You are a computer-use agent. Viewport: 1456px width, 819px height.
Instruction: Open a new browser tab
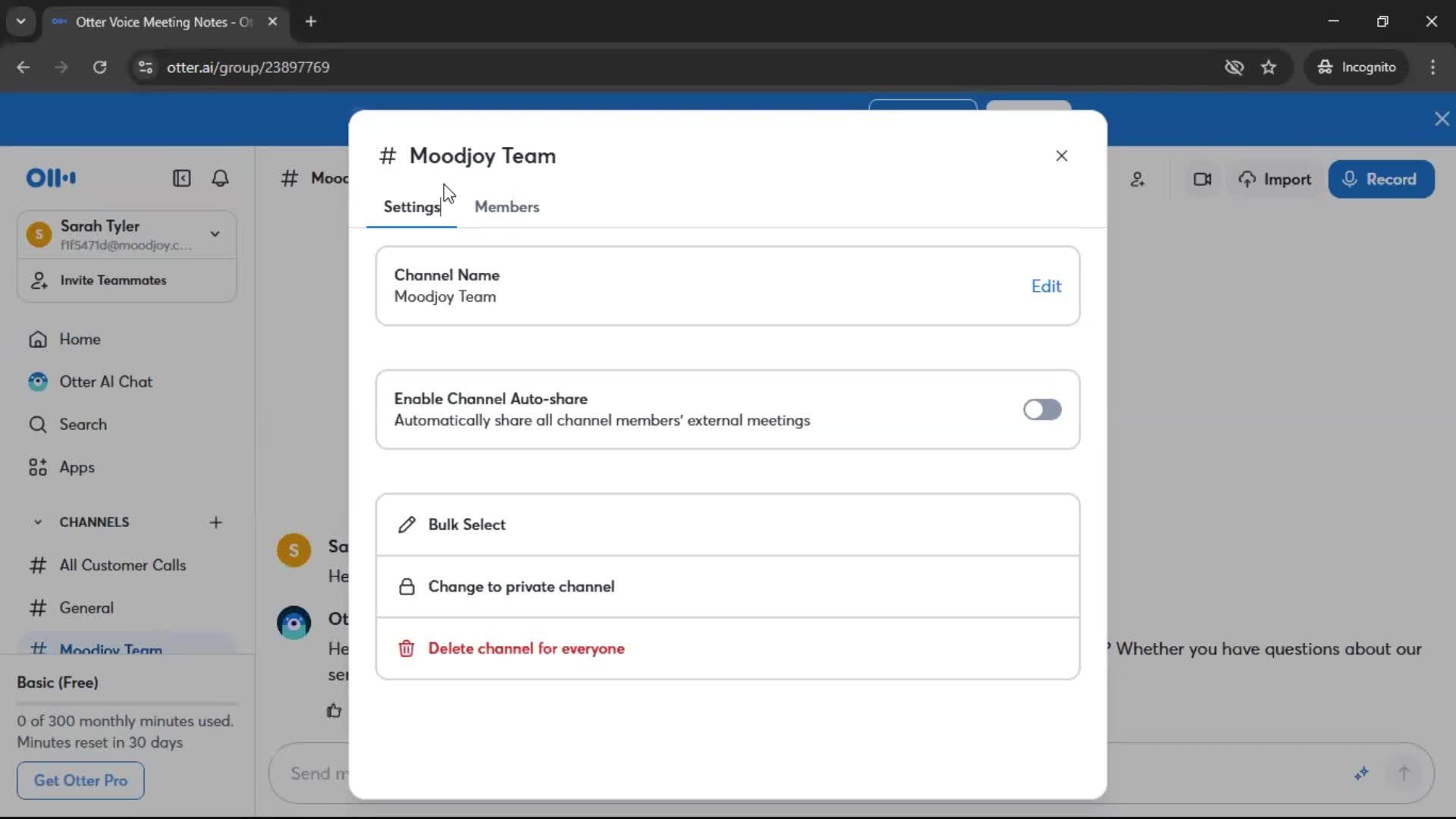tap(311, 21)
